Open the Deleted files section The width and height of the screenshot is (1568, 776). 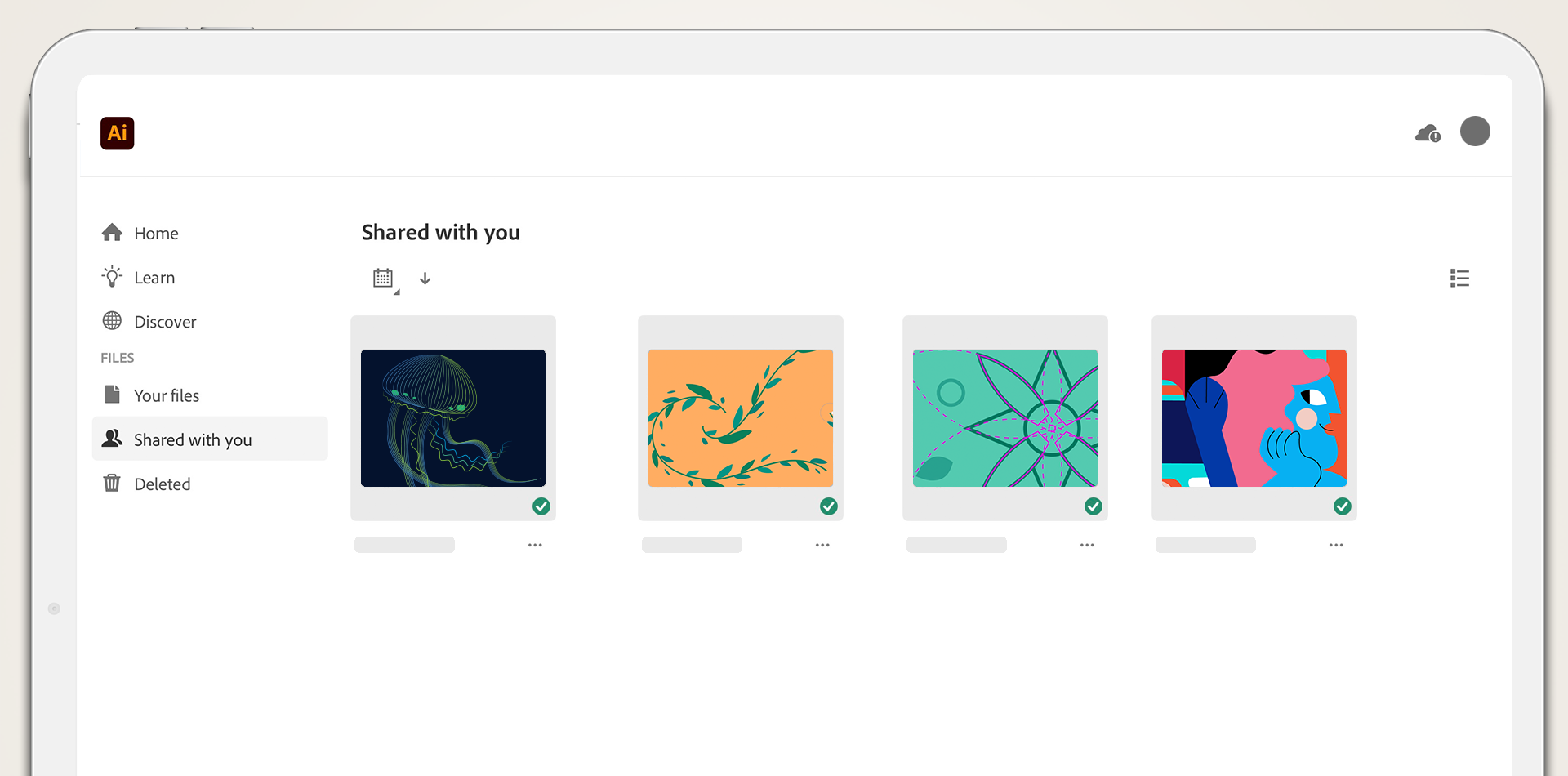162,484
